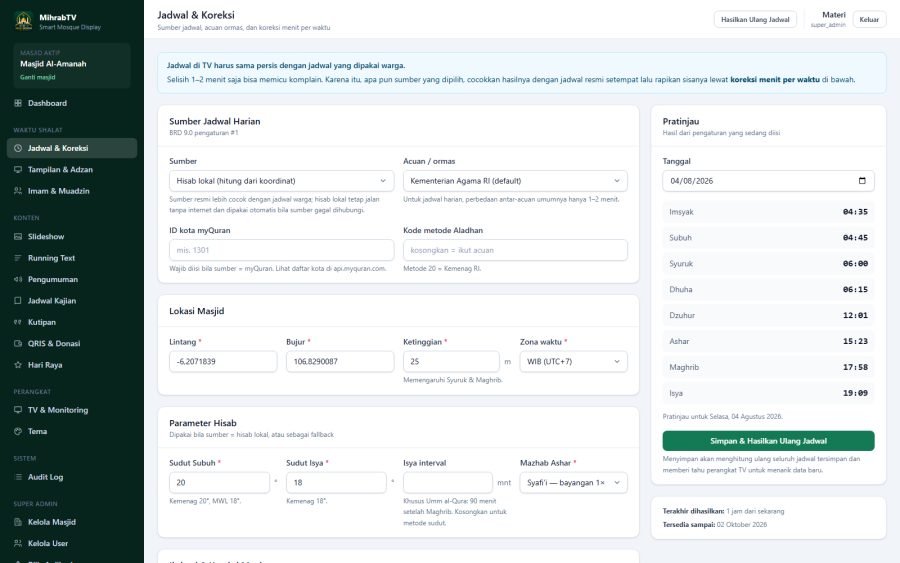Click the Maghrib 17:58 preview row

pyautogui.click(x=768, y=367)
